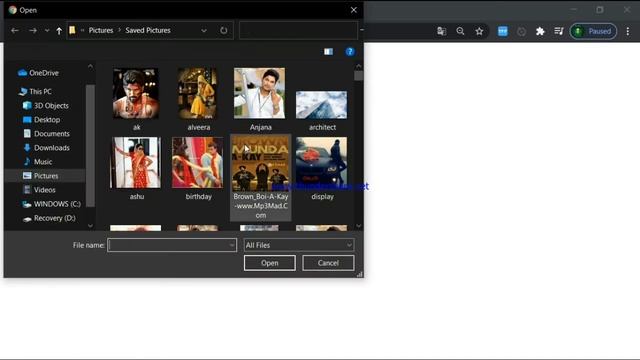The image size is (640, 360).
Task: Expand the File name dropdown arrow
Action: 232,245
